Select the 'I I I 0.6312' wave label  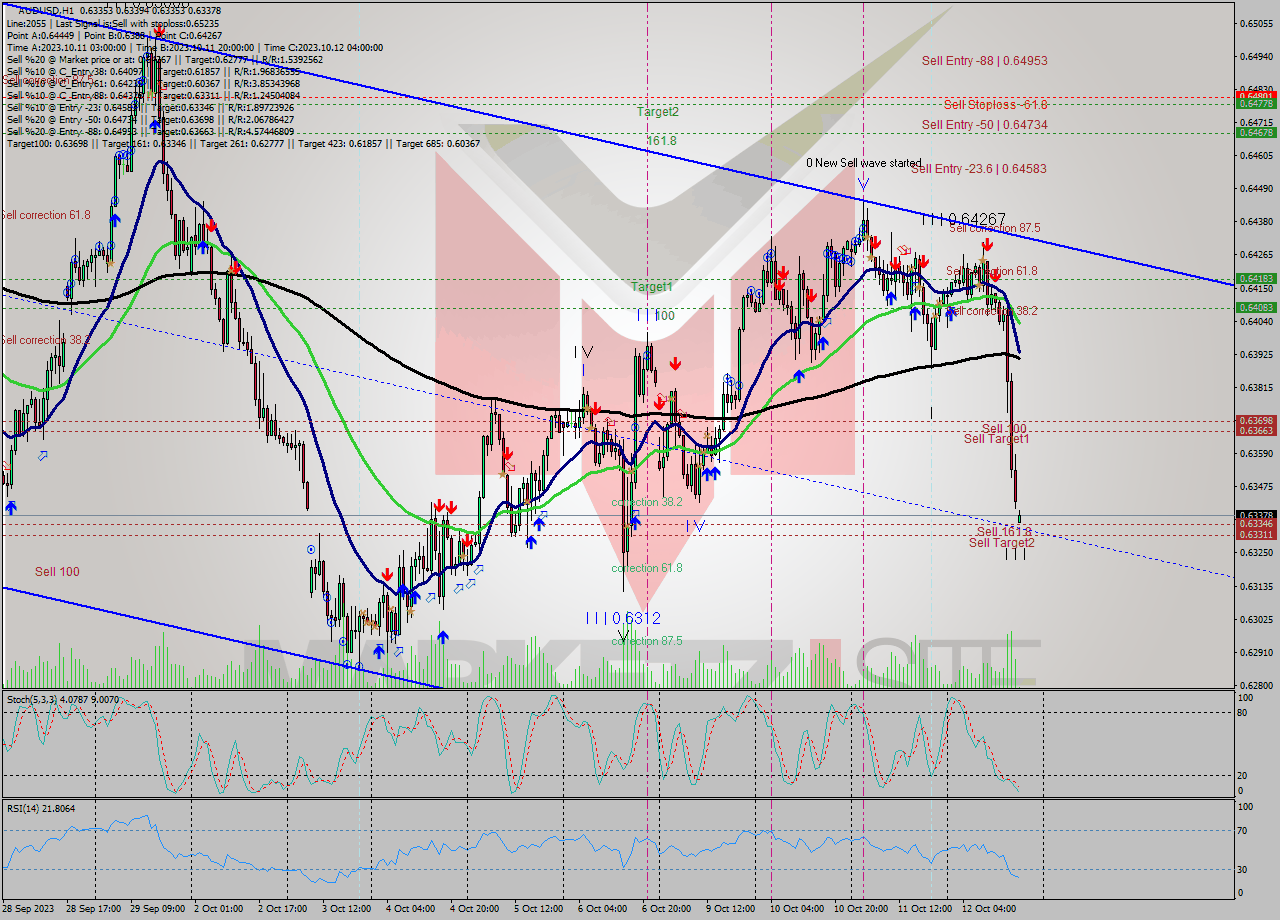(623, 619)
